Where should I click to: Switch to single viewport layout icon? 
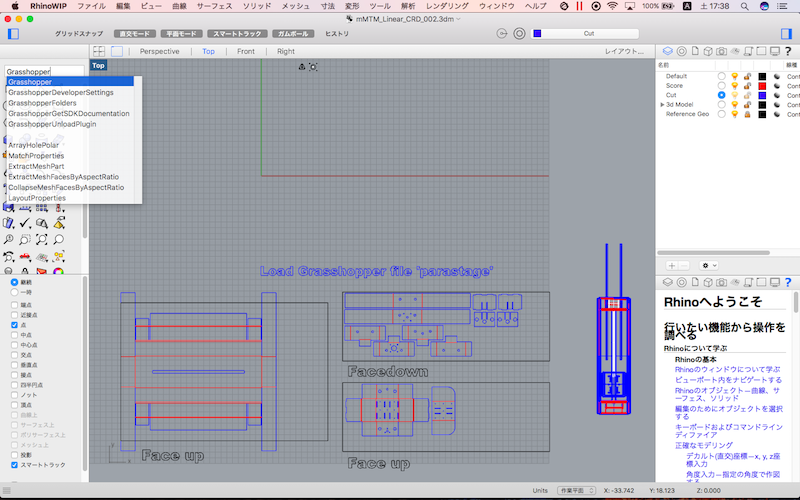(117, 51)
